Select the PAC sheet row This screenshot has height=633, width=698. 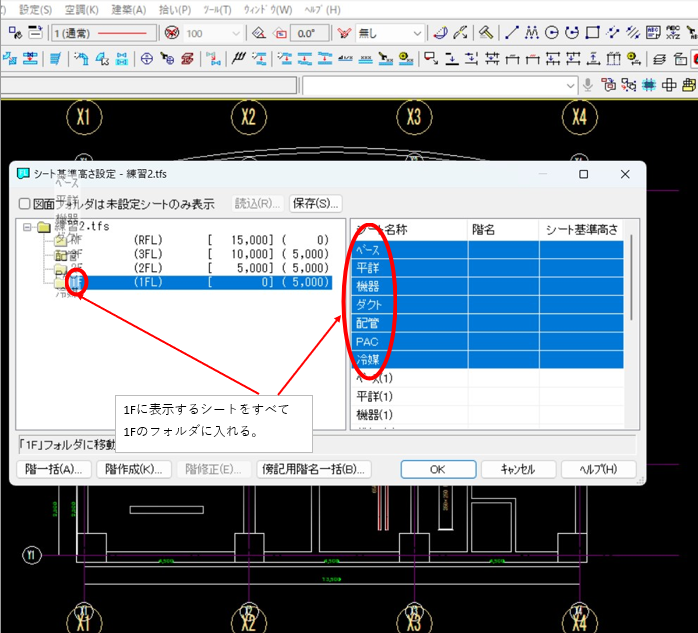point(487,341)
